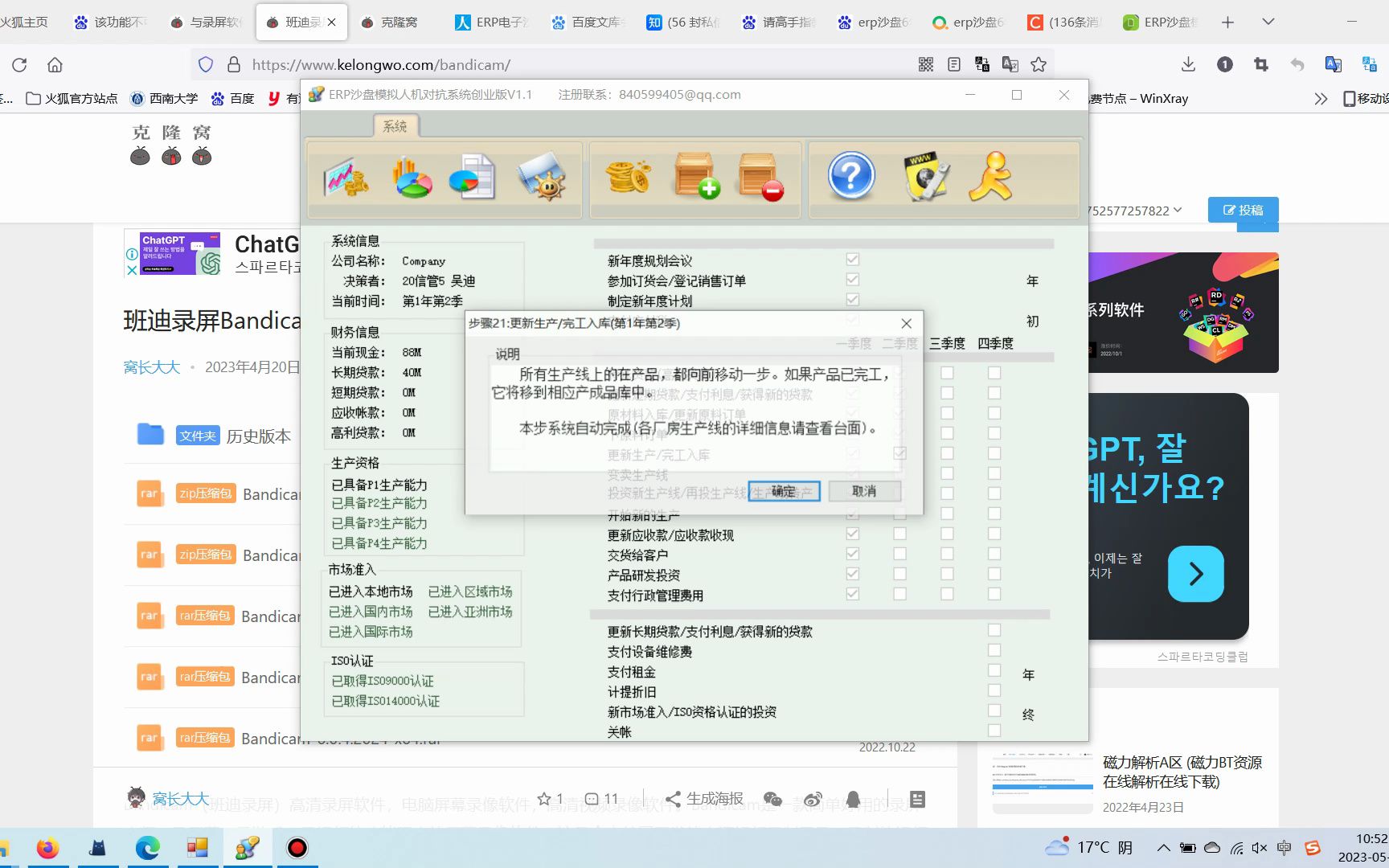Click the sun-face picture toolbar icon
The height and width of the screenshot is (868, 1389).
(542, 177)
